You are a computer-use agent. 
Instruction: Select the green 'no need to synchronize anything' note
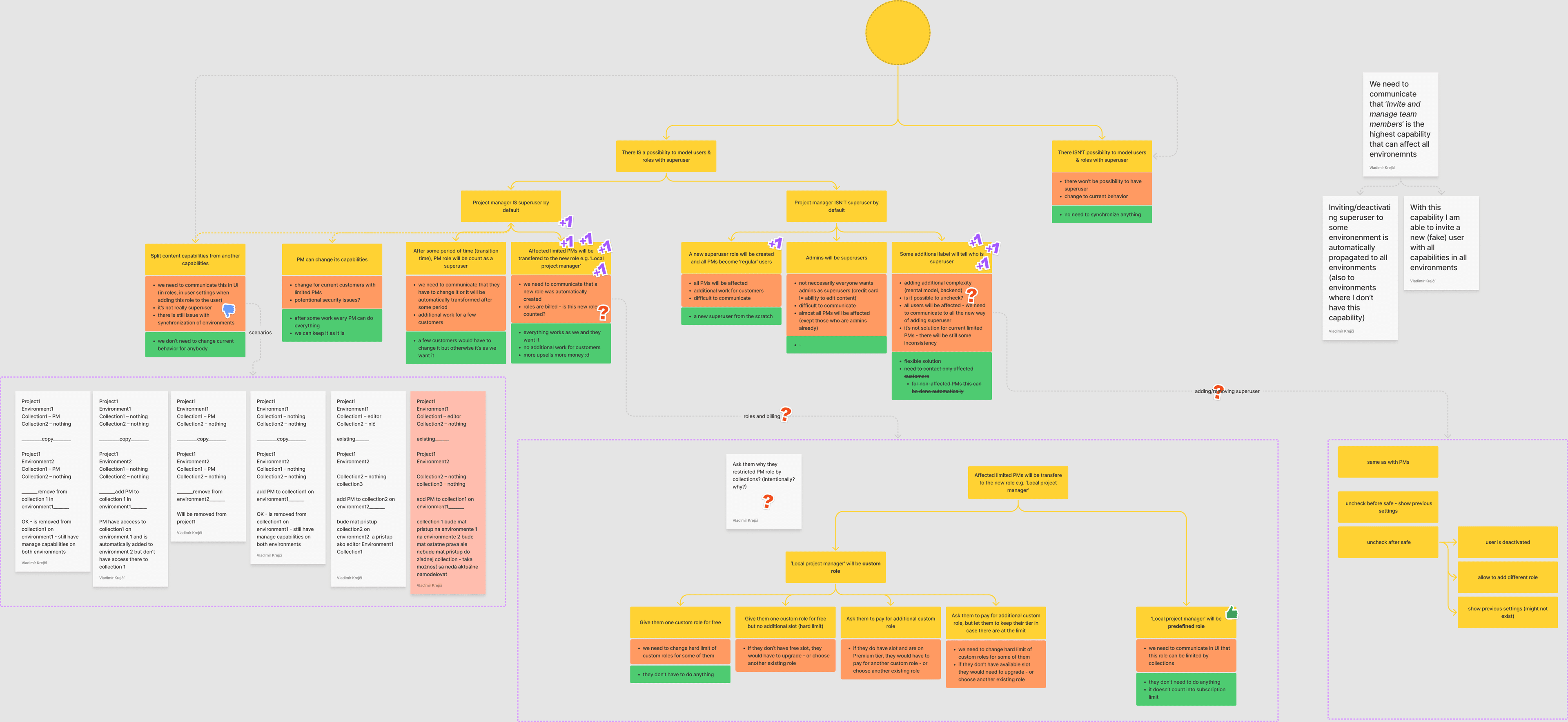click(1102, 215)
